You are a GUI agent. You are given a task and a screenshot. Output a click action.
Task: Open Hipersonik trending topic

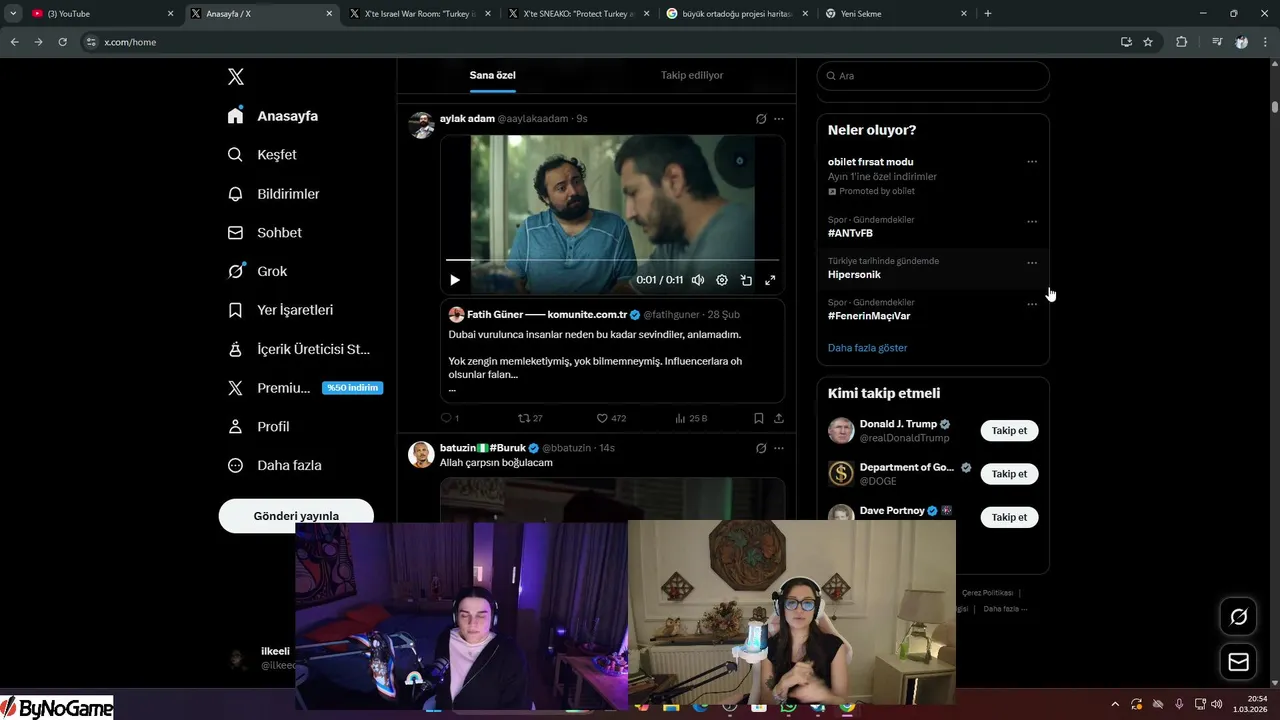(854, 274)
